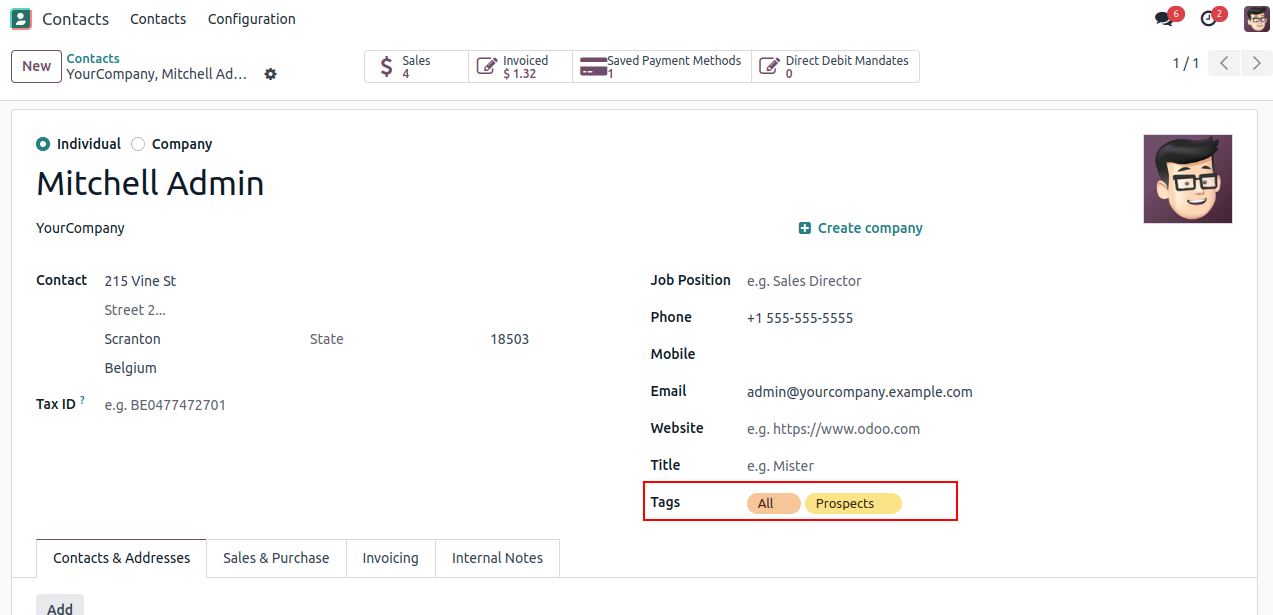
Task: Open the gear actions menu next to breadcrumb
Action: coord(270,74)
